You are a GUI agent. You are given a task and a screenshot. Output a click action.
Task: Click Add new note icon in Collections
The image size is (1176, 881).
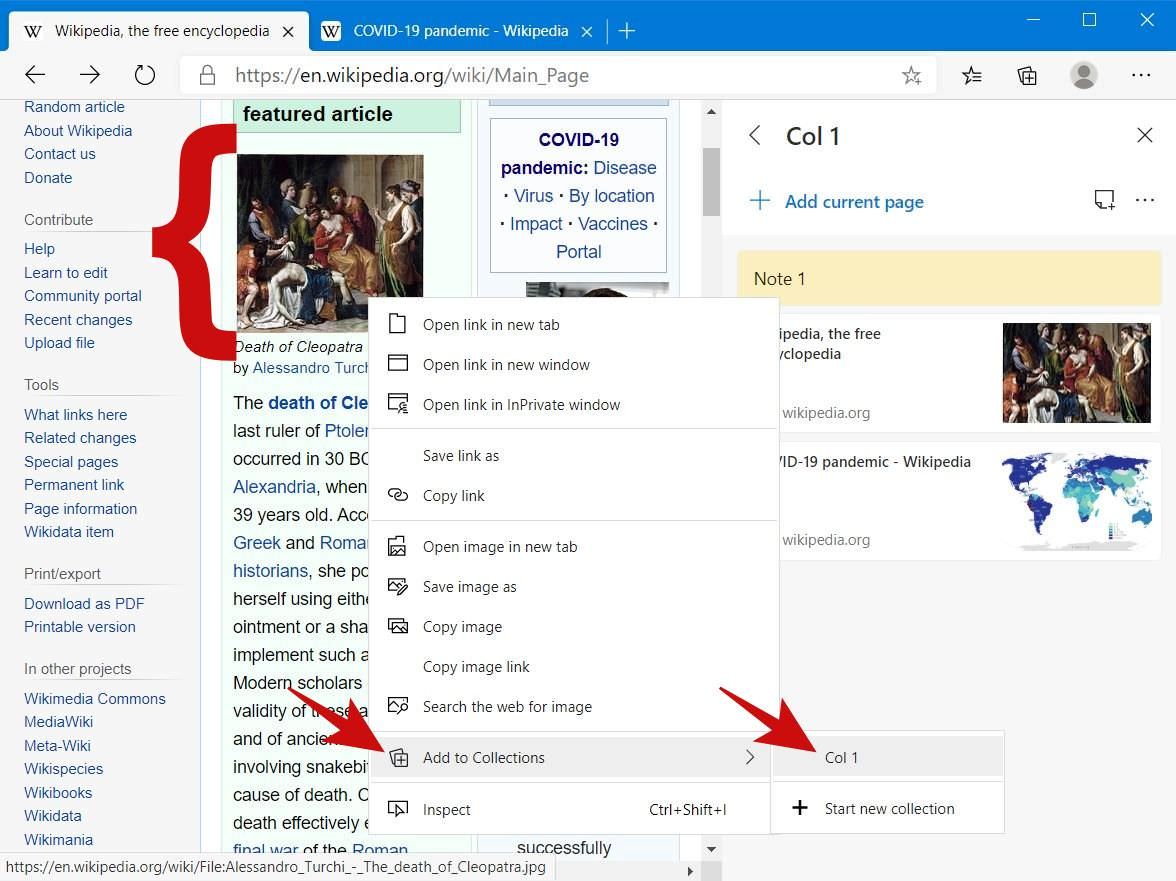point(1104,199)
